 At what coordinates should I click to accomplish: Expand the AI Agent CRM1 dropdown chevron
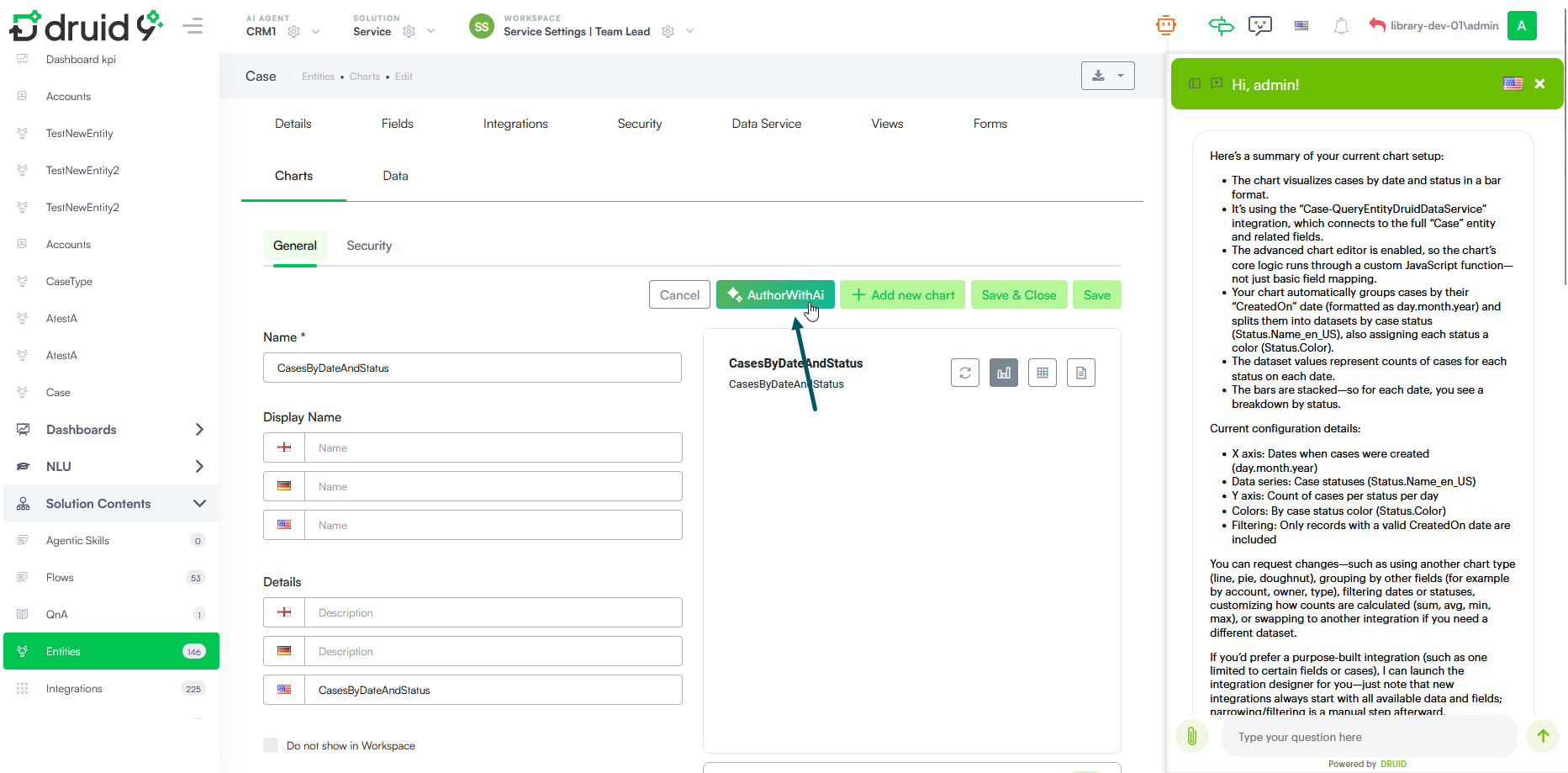click(315, 32)
